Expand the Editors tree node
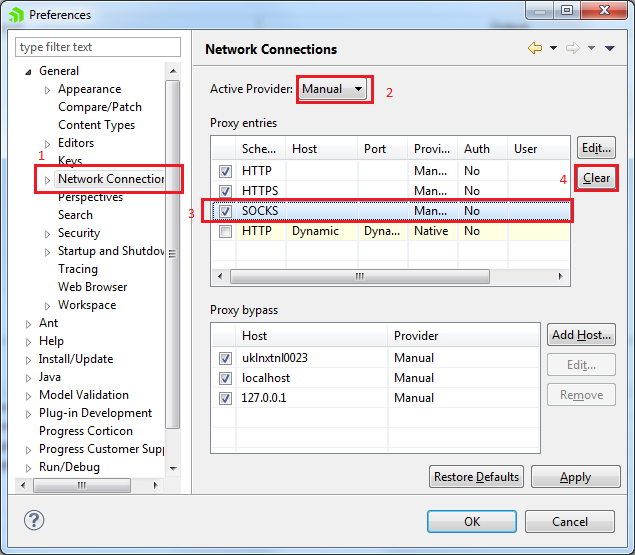 point(47,144)
